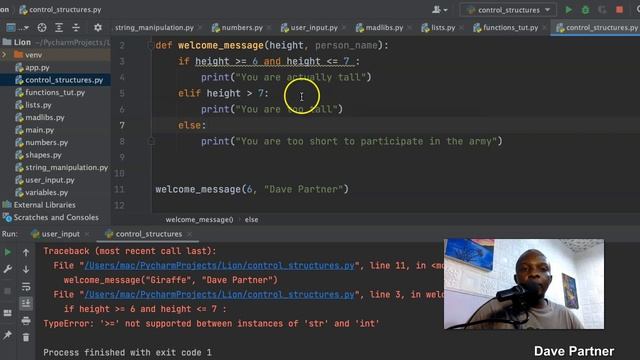Run control_structures with green play button
Viewport: 640px width, 360px height.
[x=568, y=10]
